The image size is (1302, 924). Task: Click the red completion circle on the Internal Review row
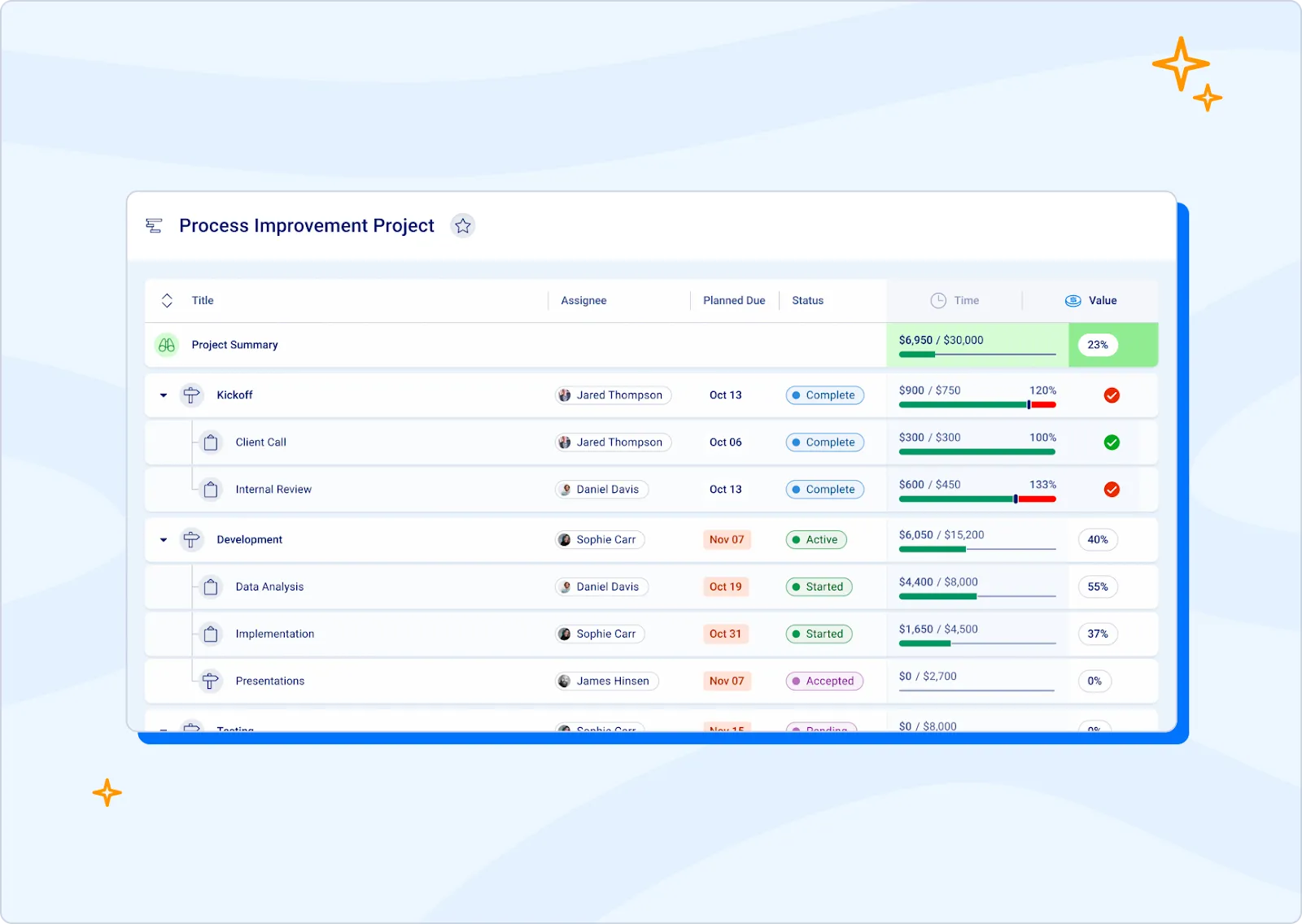pos(1112,489)
